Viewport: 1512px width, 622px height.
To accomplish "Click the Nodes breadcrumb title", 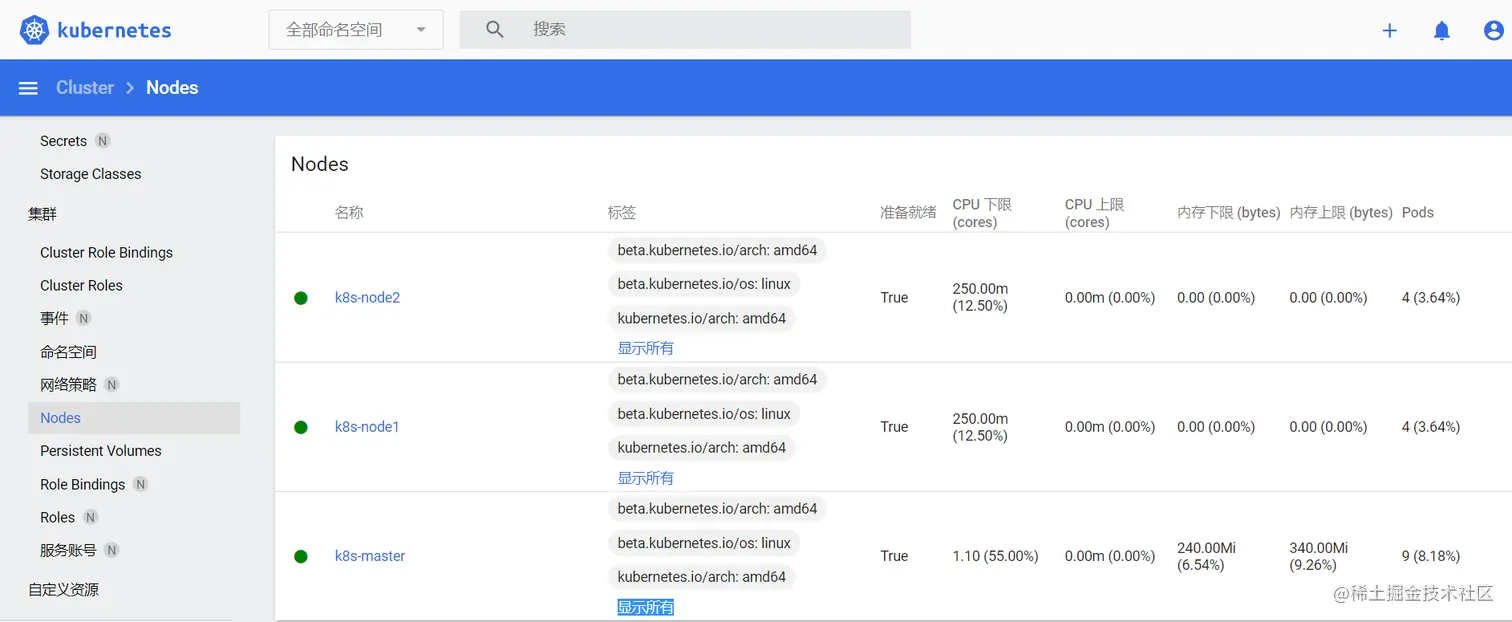I will (x=172, y=88).
